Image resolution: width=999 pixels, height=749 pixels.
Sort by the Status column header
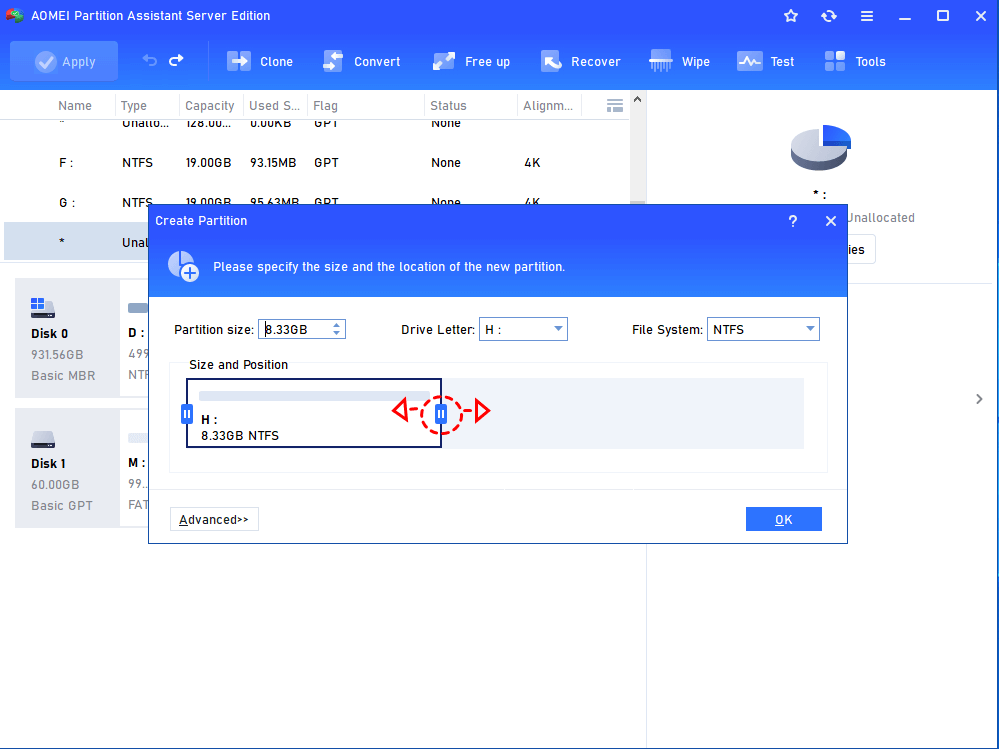pos(448,106)
